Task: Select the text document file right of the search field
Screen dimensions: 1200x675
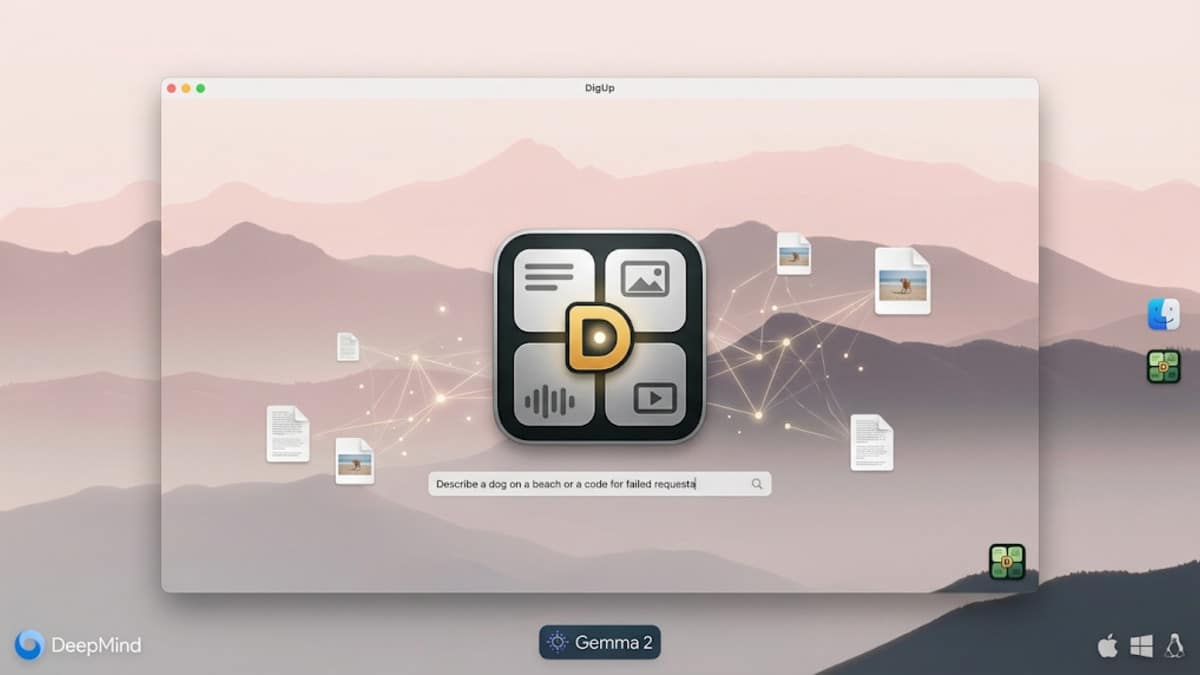Action: (x=872, y=442)
